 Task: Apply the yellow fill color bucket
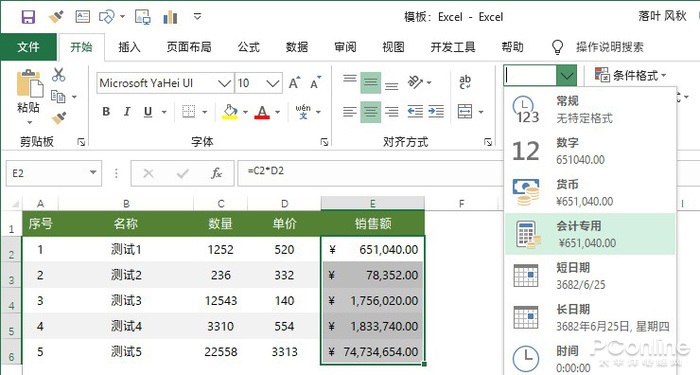point(230,112)
